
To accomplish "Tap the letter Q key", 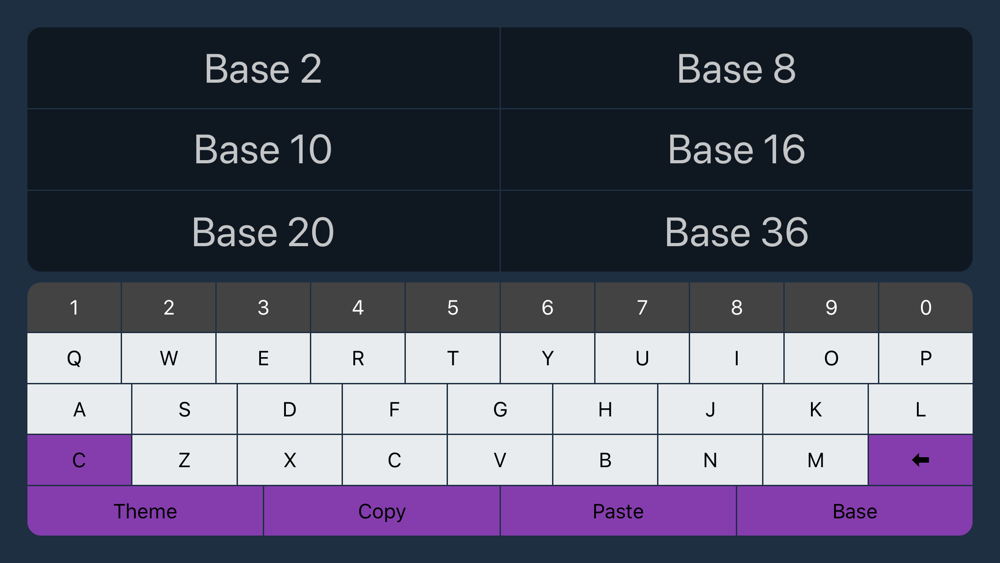I will (74, 358).
